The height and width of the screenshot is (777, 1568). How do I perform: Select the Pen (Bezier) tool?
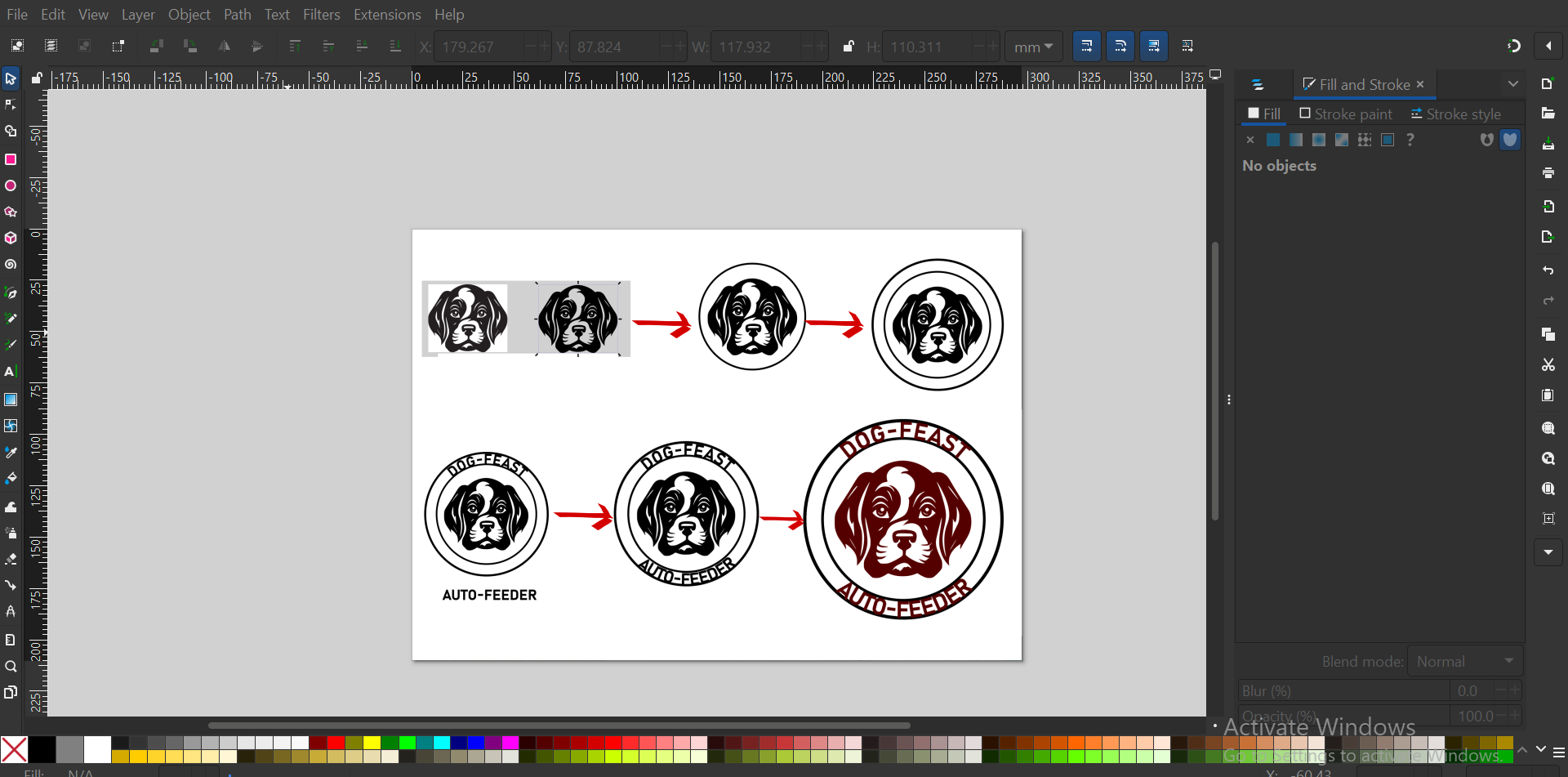pos(11,292)
